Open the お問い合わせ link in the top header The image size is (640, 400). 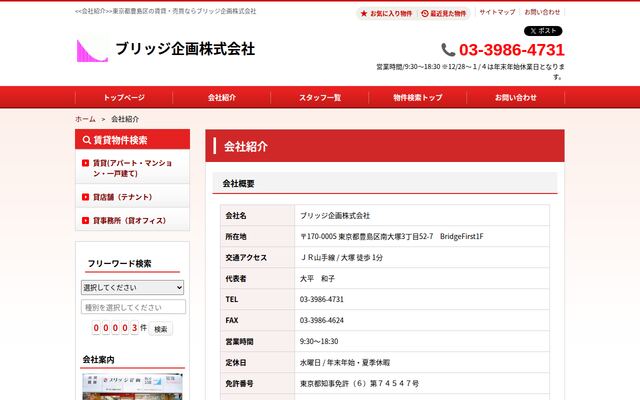(542, 12)
